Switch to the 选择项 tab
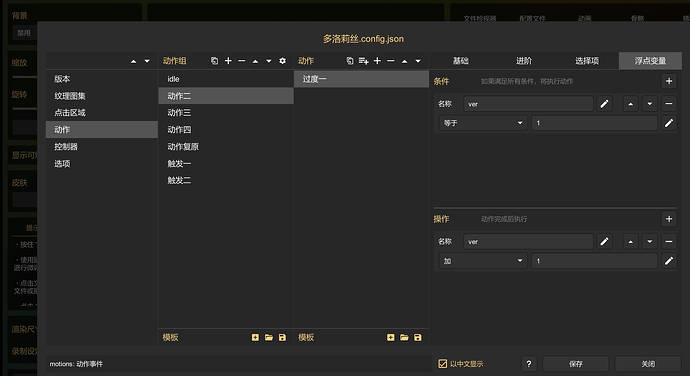The height and width of the screenshot is (376, 690). point(587,61)
